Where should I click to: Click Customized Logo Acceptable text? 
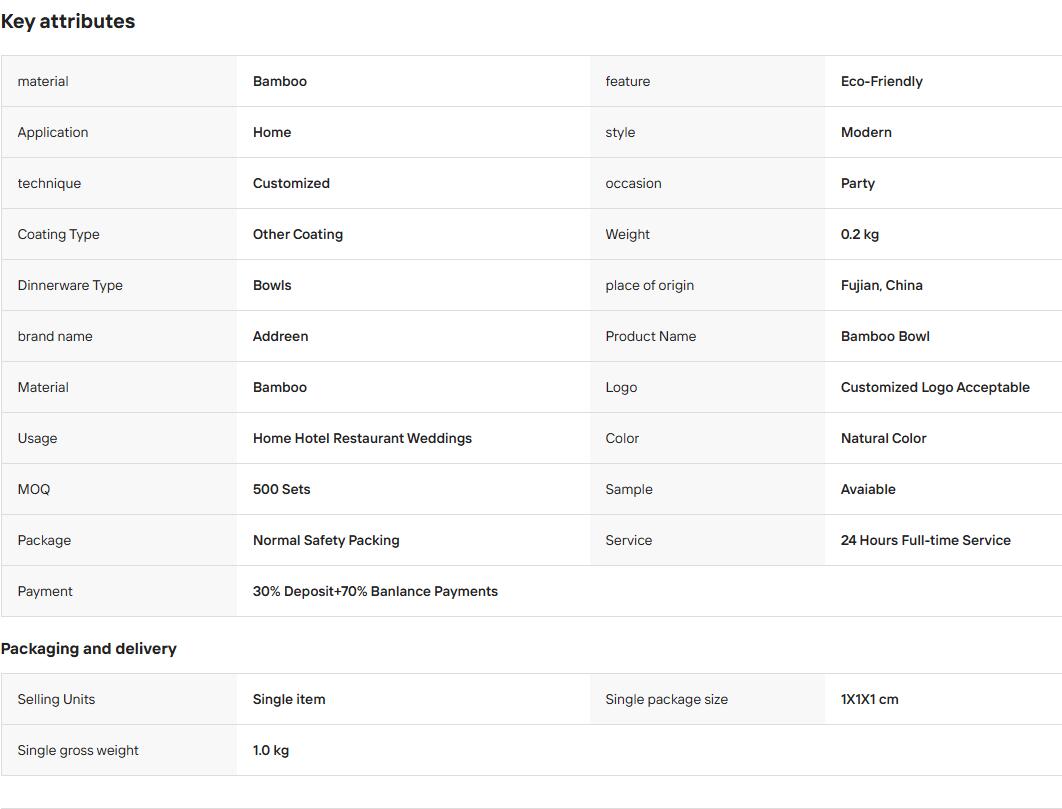(x=935, y=388)
